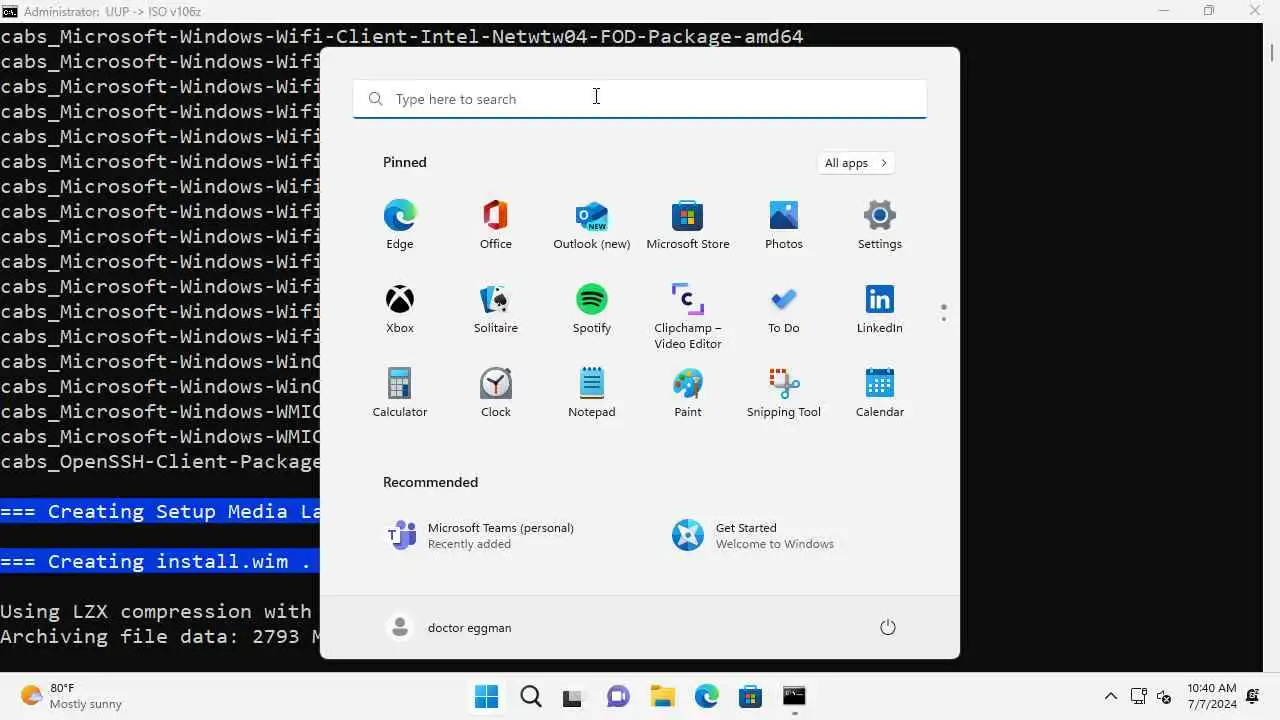Click the Type here to search box
The height and width of the screenshot is (720, 1280).
pyautogui.click(x=639, y=99)
